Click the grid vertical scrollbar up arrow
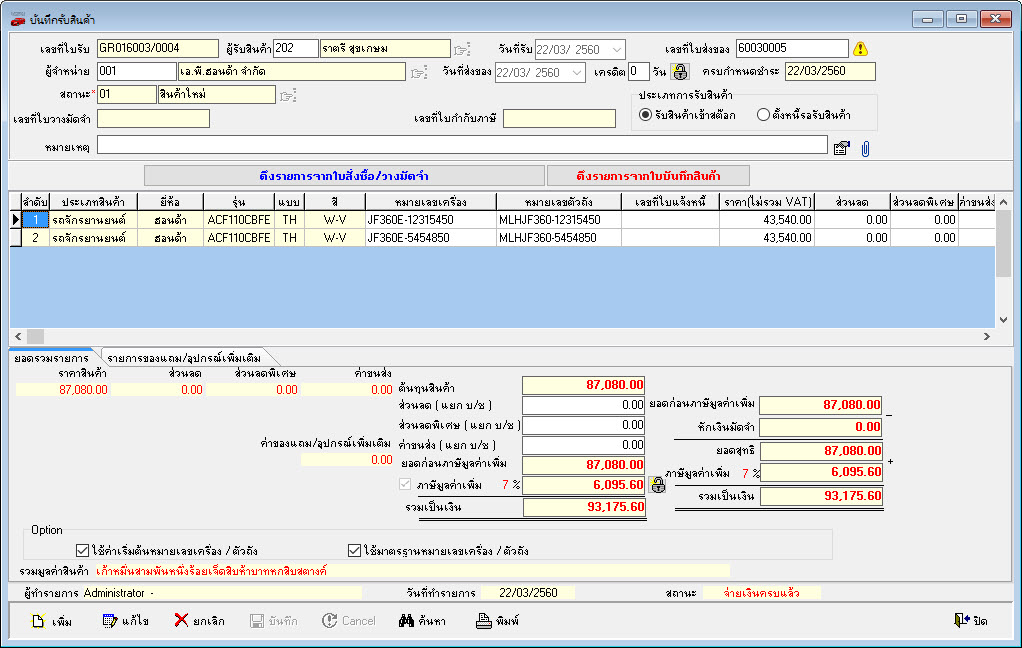The image size is (1022, 648). [x=1004, y=202]
